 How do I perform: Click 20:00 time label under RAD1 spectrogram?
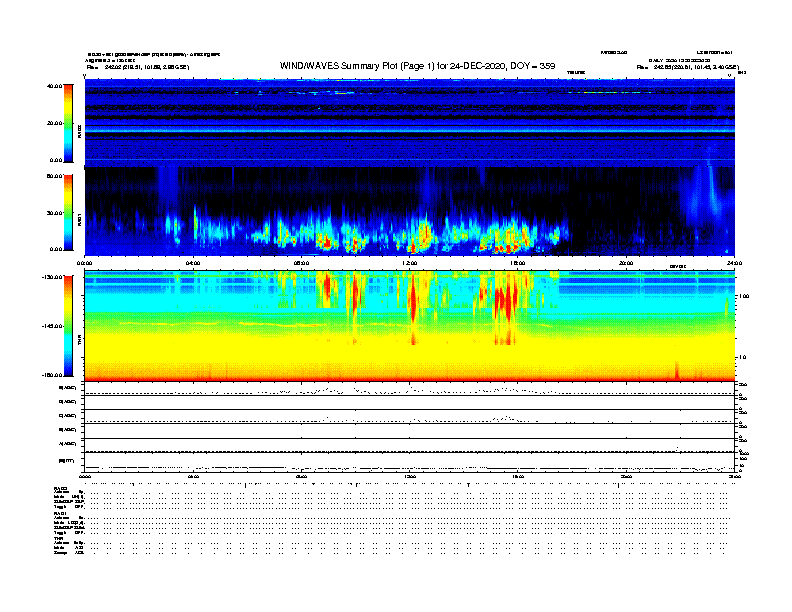tap(626, 263)
